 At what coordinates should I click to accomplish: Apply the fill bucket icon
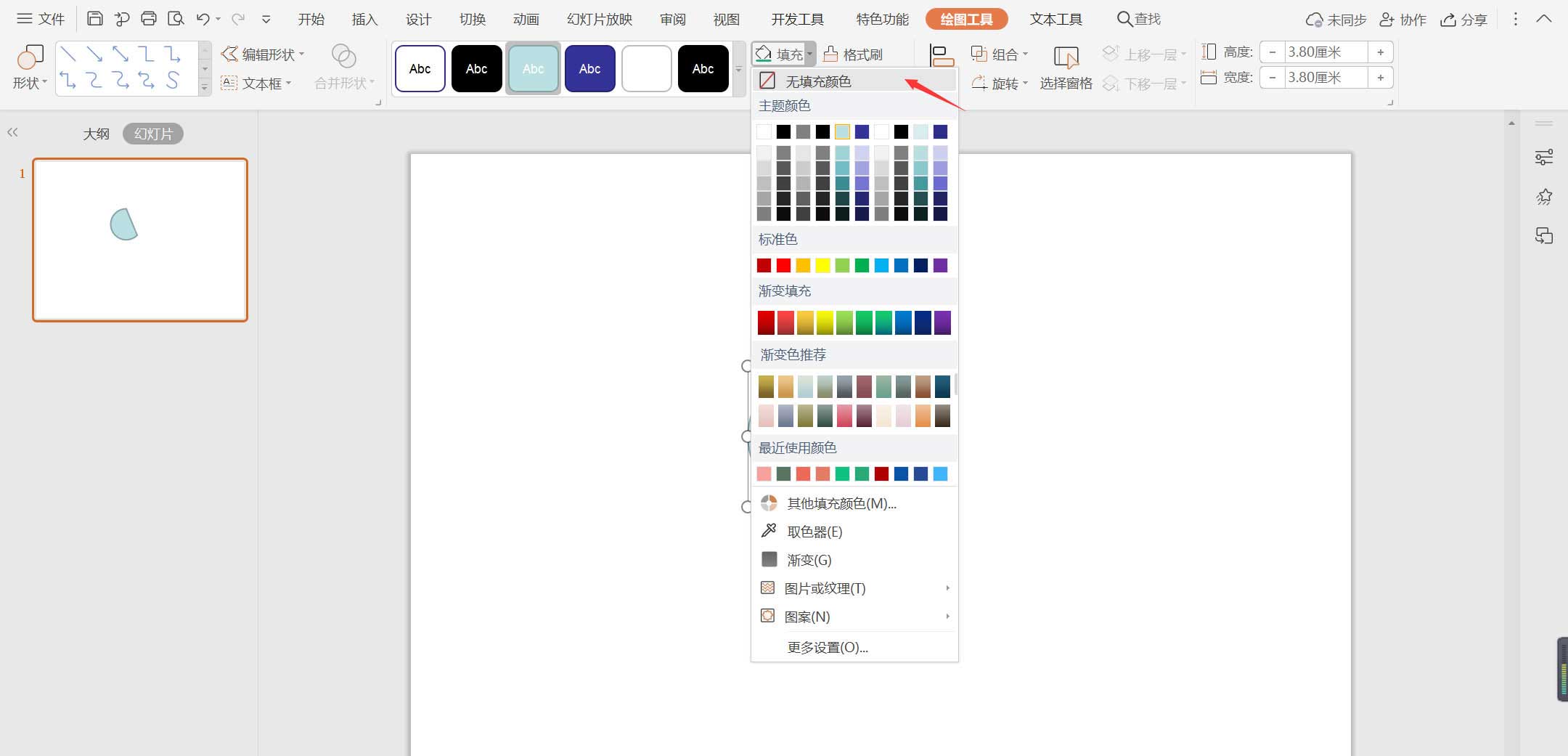coord(764,54)
